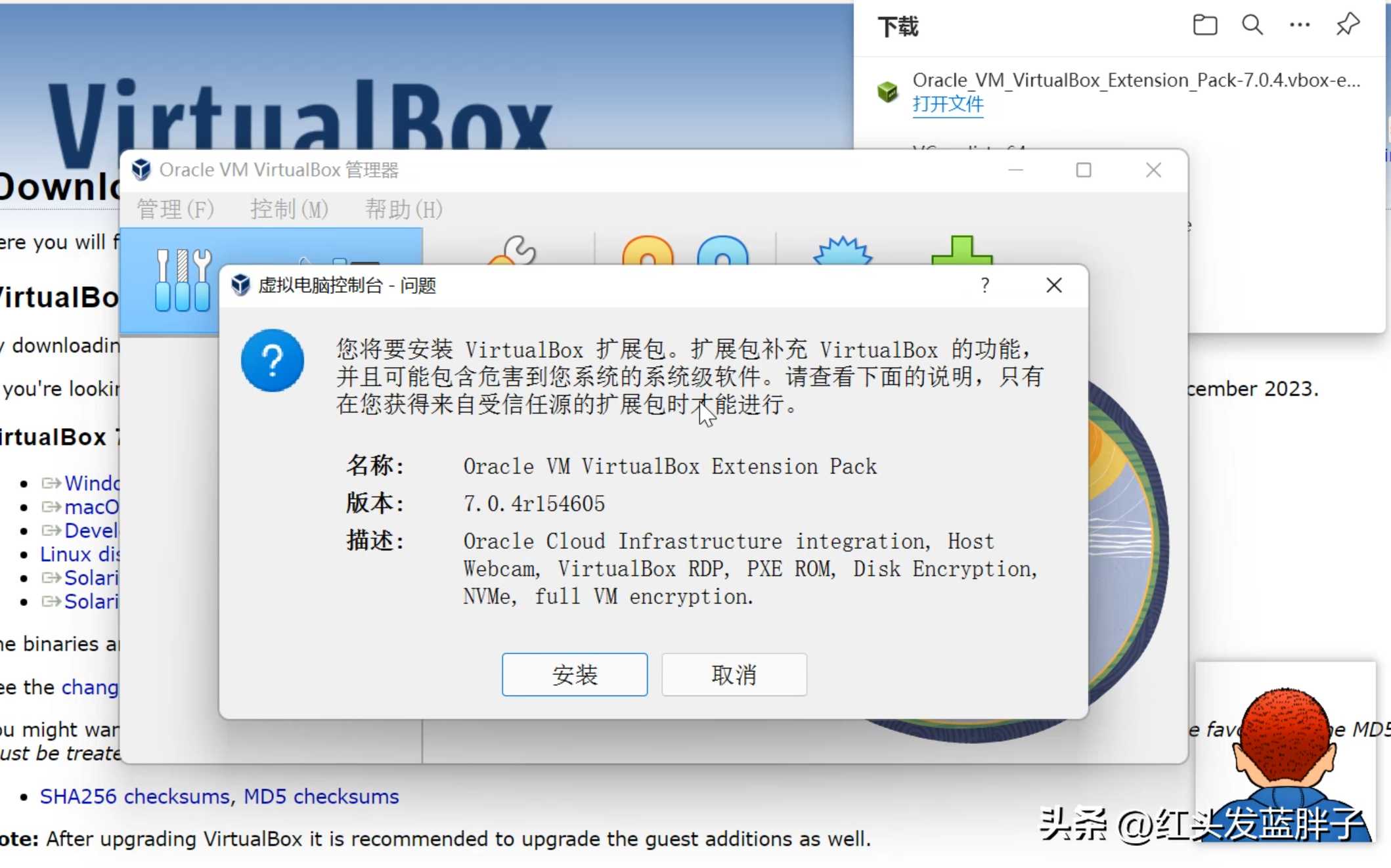The image size is (1391, 868).
Task: Click the green plus Add toolbar icon
Action: (x=962, y=251)
